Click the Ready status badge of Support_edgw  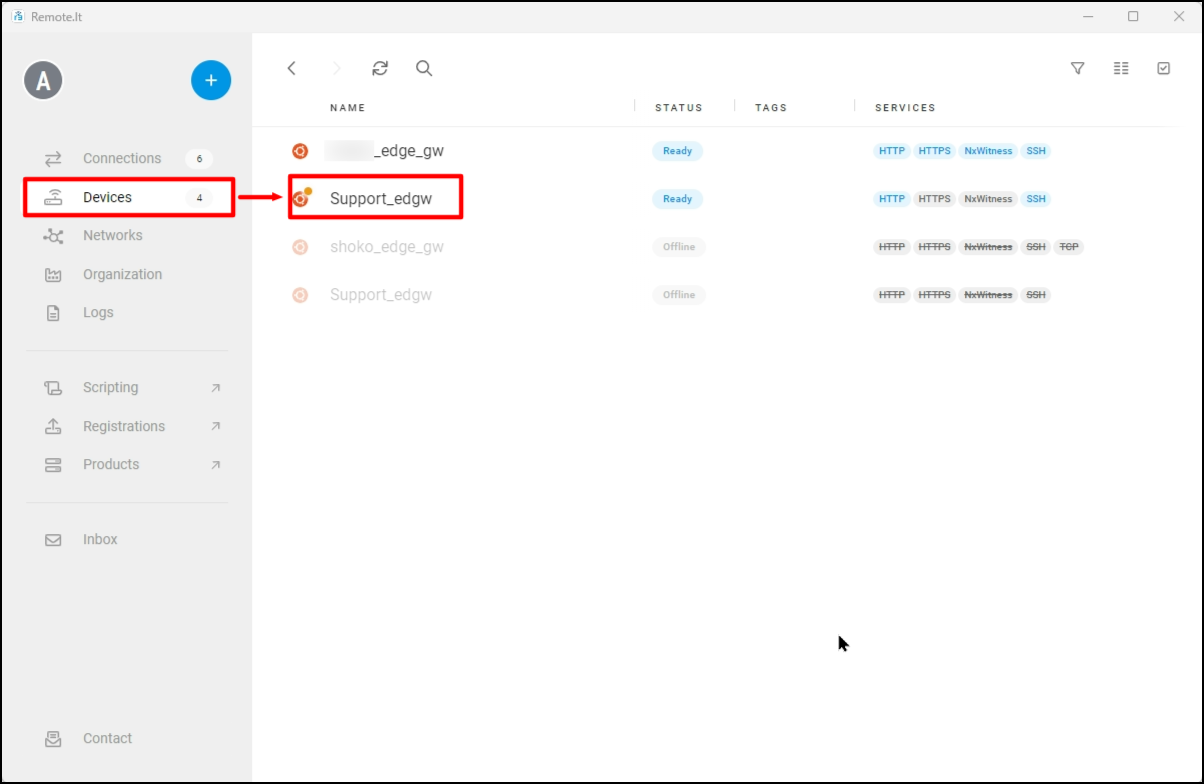click(x=678, y=198)
